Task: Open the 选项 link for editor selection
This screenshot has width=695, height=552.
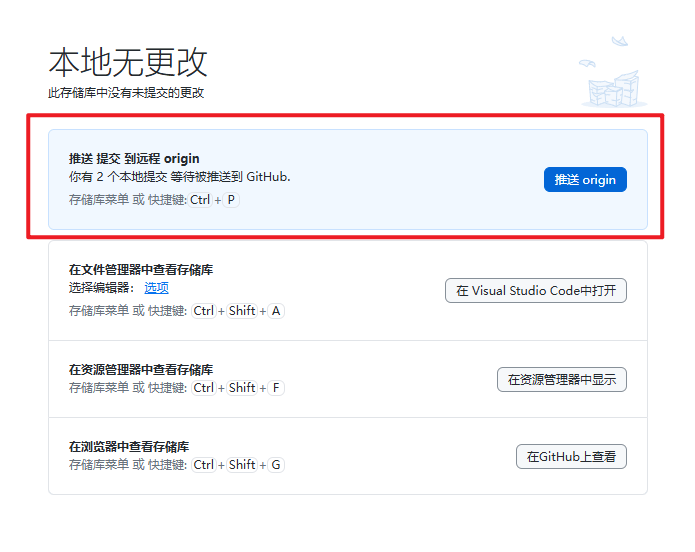Action: pos(156,287)
